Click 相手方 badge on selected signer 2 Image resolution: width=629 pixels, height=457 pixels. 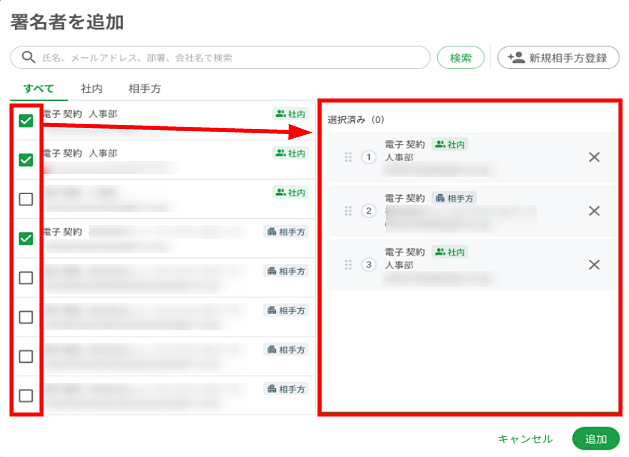tap(454, 198)
